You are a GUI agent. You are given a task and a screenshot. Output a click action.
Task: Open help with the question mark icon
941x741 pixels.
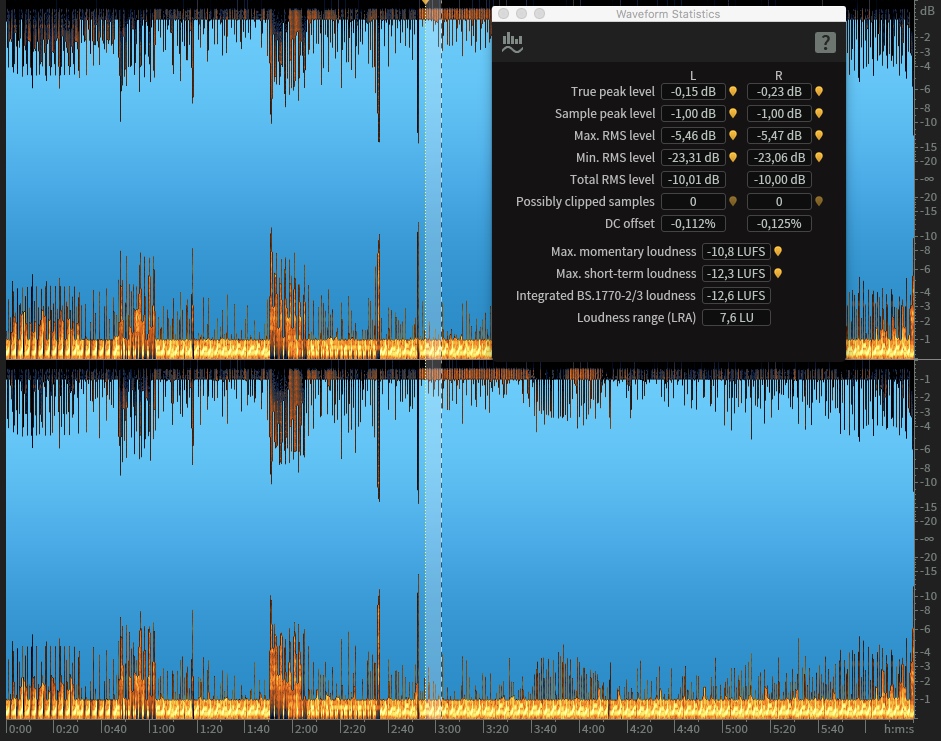(x=825, y=43)
